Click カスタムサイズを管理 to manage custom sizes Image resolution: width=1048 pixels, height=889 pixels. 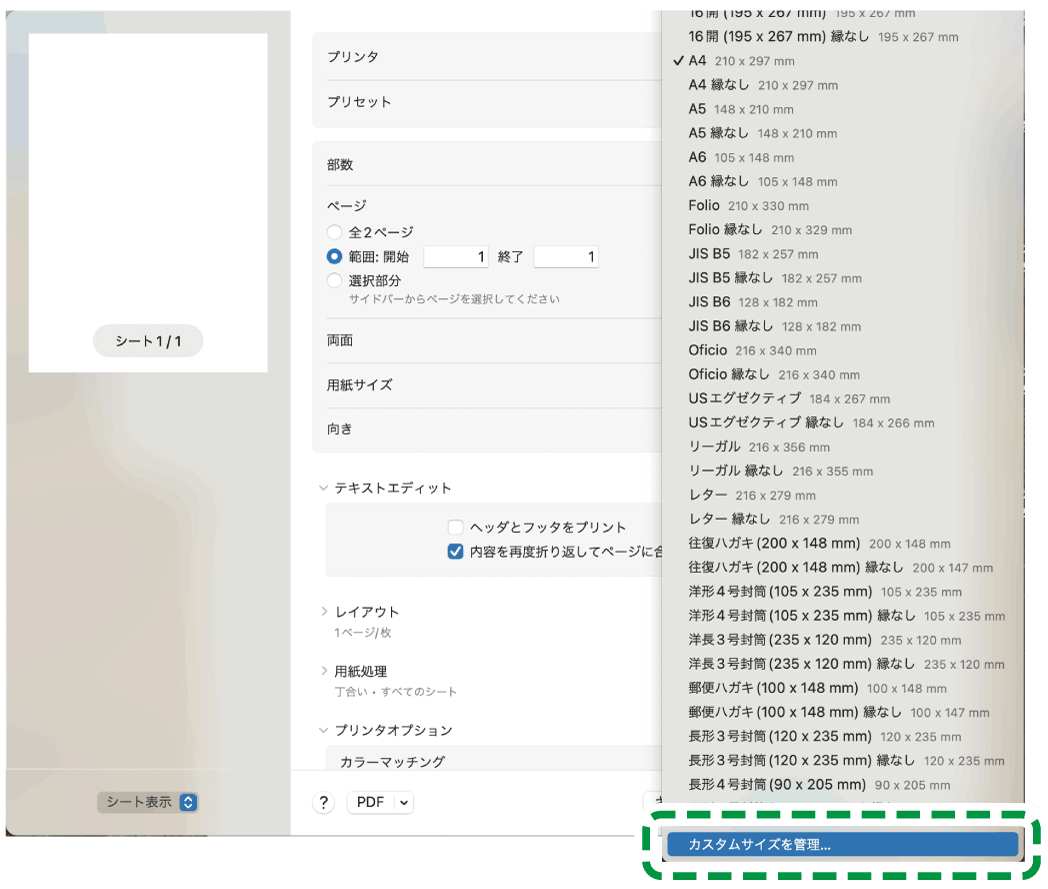(843, 844)
